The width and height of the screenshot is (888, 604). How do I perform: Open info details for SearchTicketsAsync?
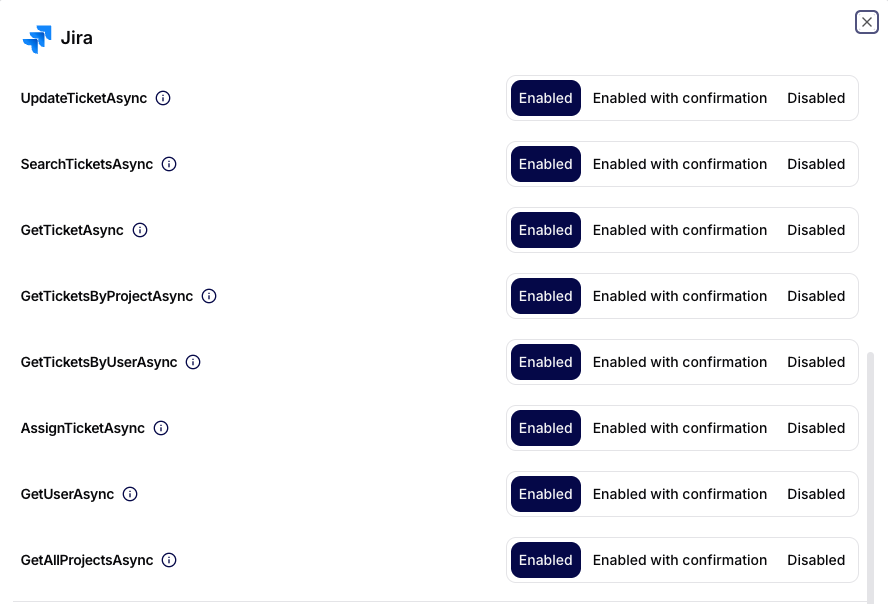pyautogui.click(x=170, y=164)
